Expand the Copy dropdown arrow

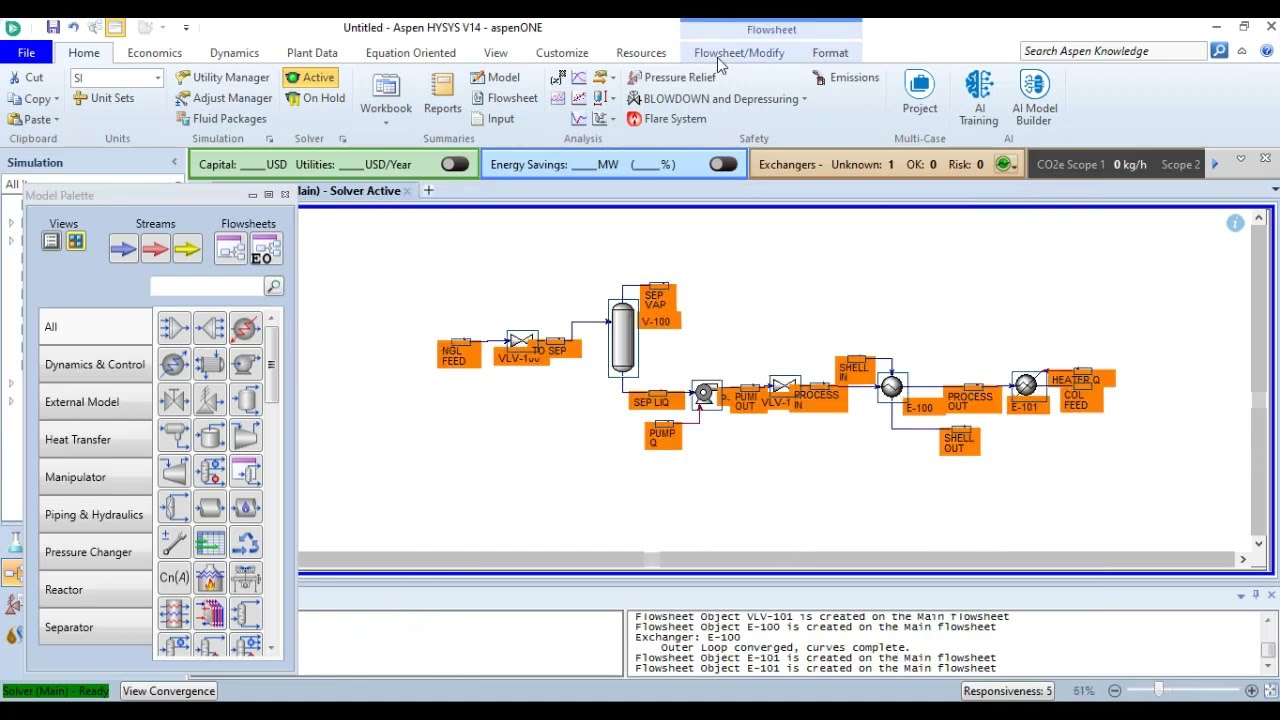pos(56,99)
